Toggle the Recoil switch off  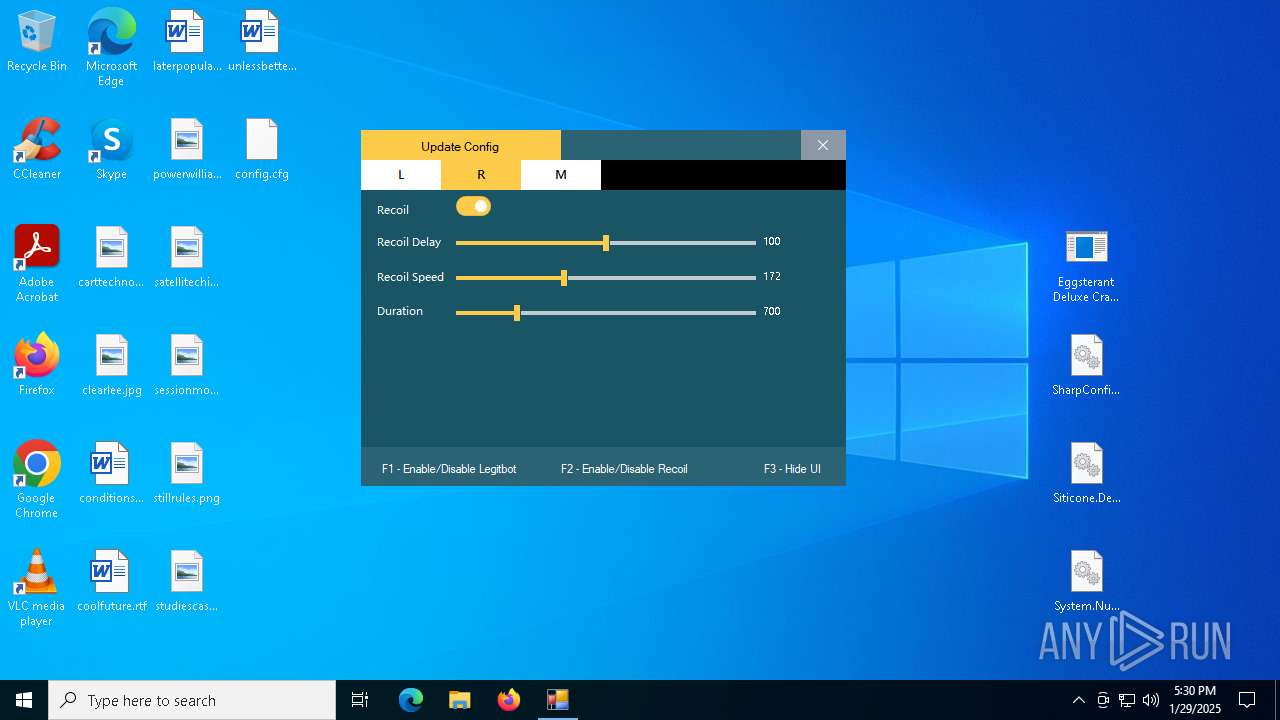pos(474,206)
